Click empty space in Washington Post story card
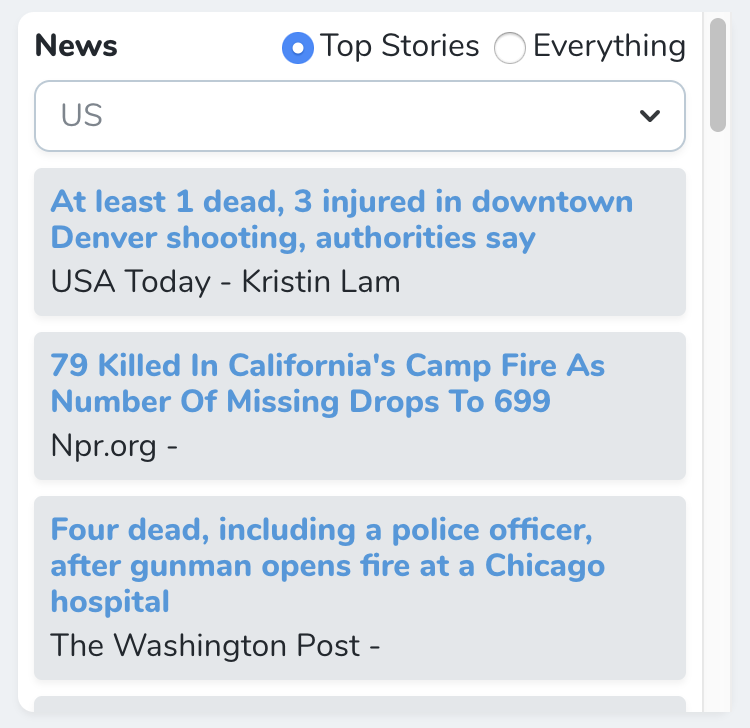This screenshot has width=750, height=728. tap(540, 648)
